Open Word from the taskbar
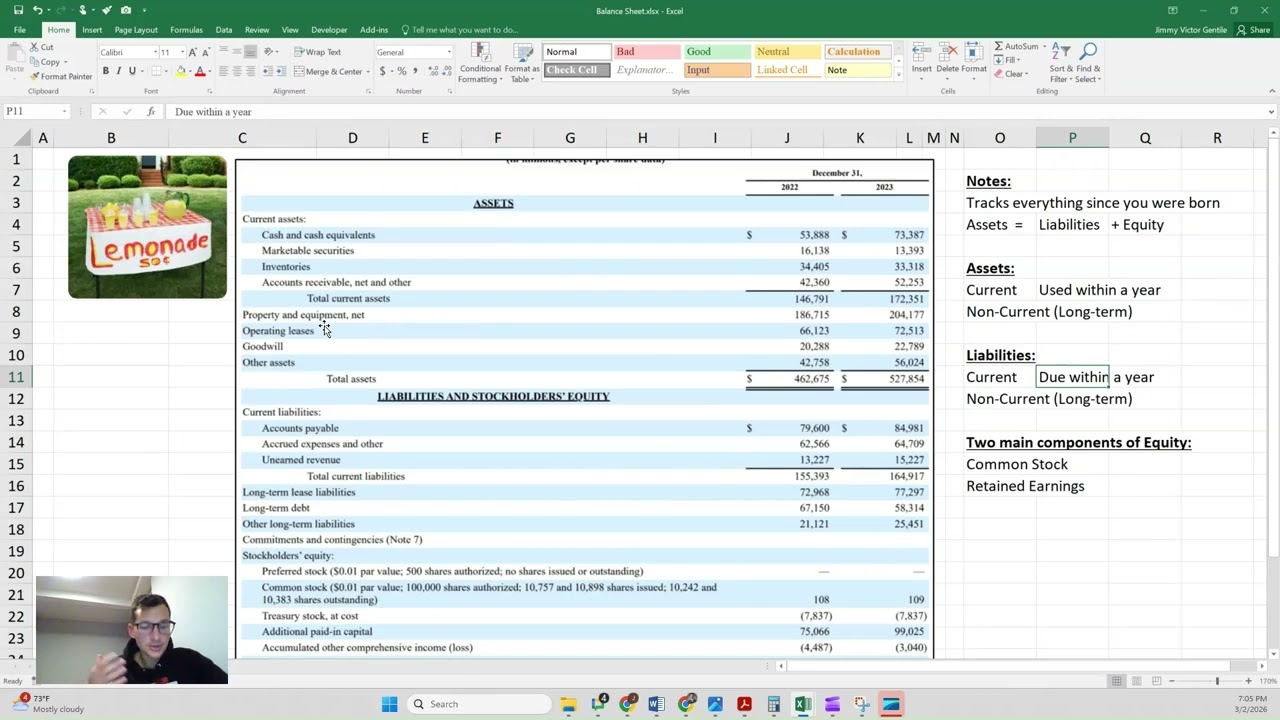This screenshot has width=1280, height=720. (x=656, y=704)
